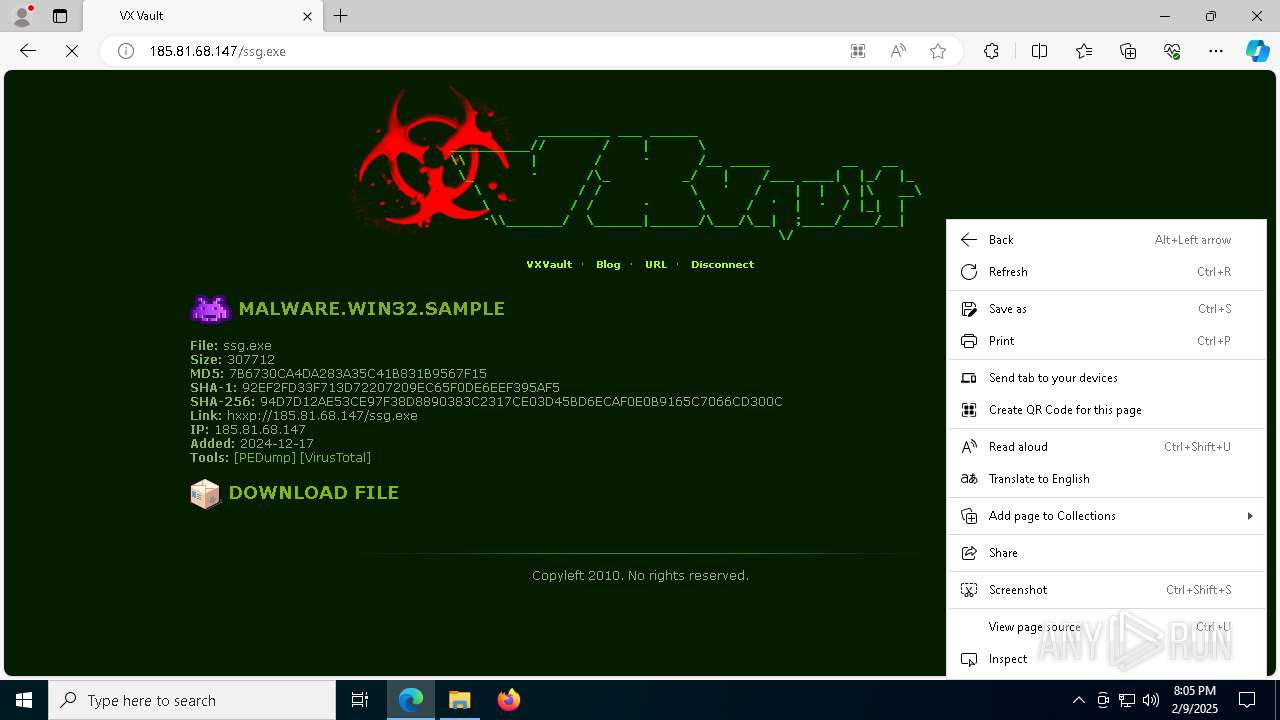Click the taskbar clock showing 8:05 PM
The height and width of the screenshot is (720, 1280).
point(1194,700)
